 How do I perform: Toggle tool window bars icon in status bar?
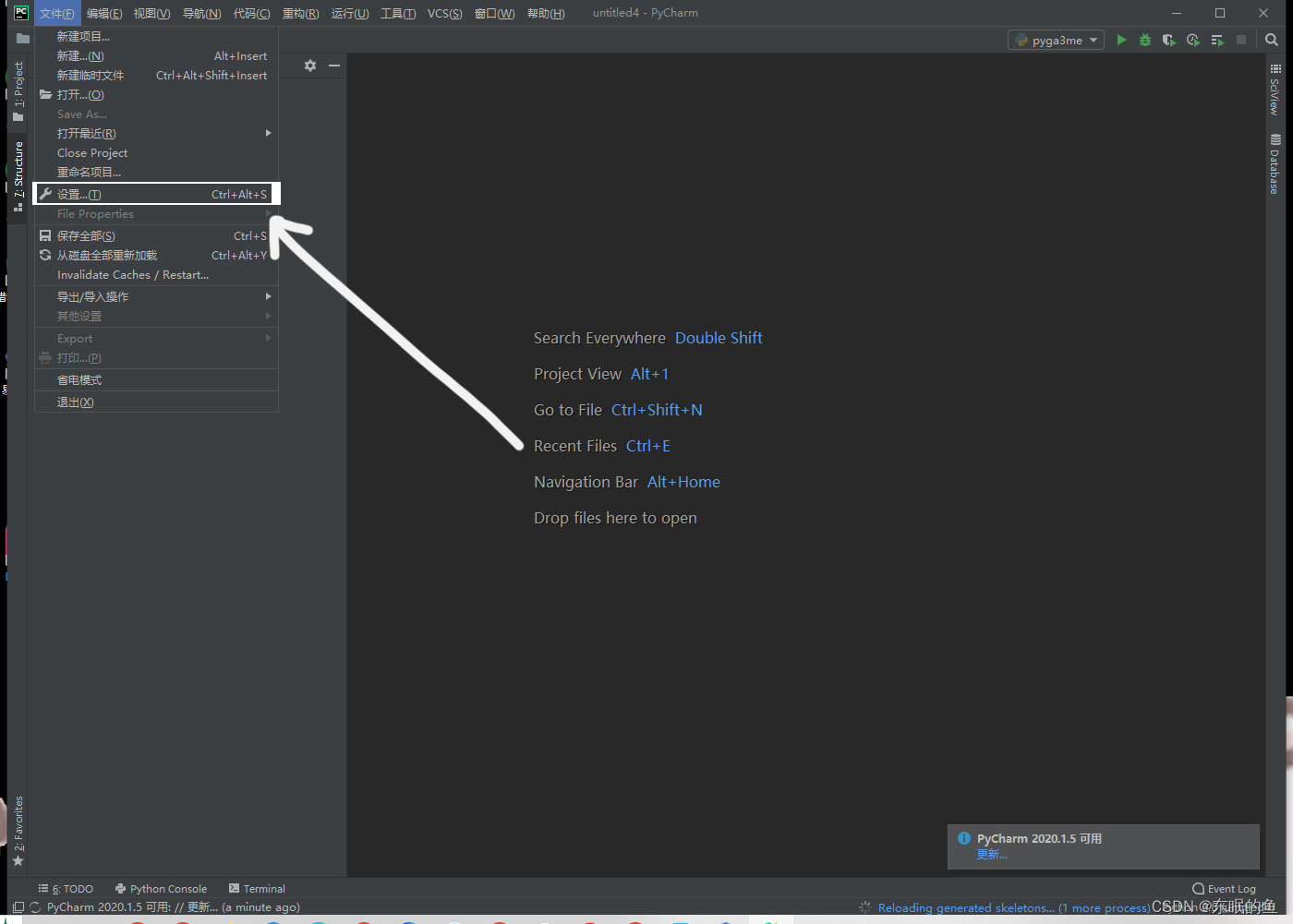click(18, 907)
